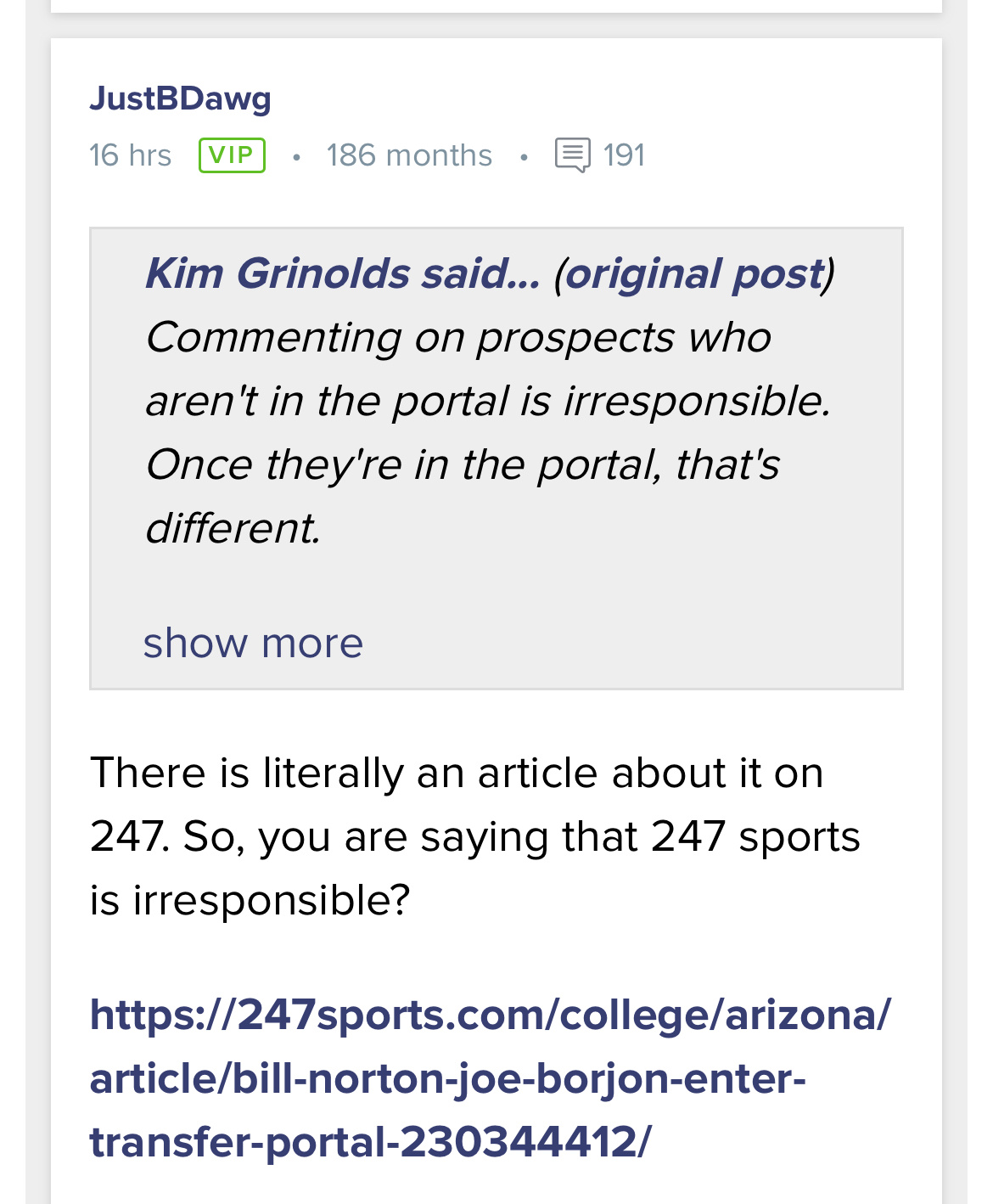The image size is (993, 1204).
Task: Click the "Once they're in the portal" line
Action: tap(463, 465)
